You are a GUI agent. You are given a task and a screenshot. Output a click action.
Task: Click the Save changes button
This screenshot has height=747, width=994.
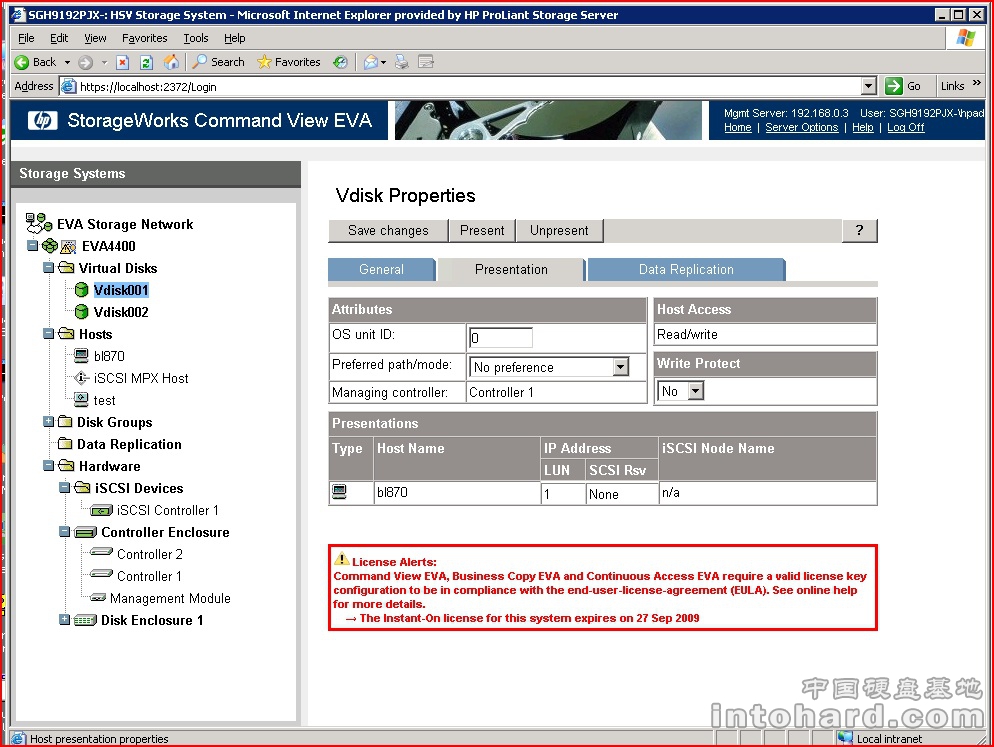(x=388, y=230)
